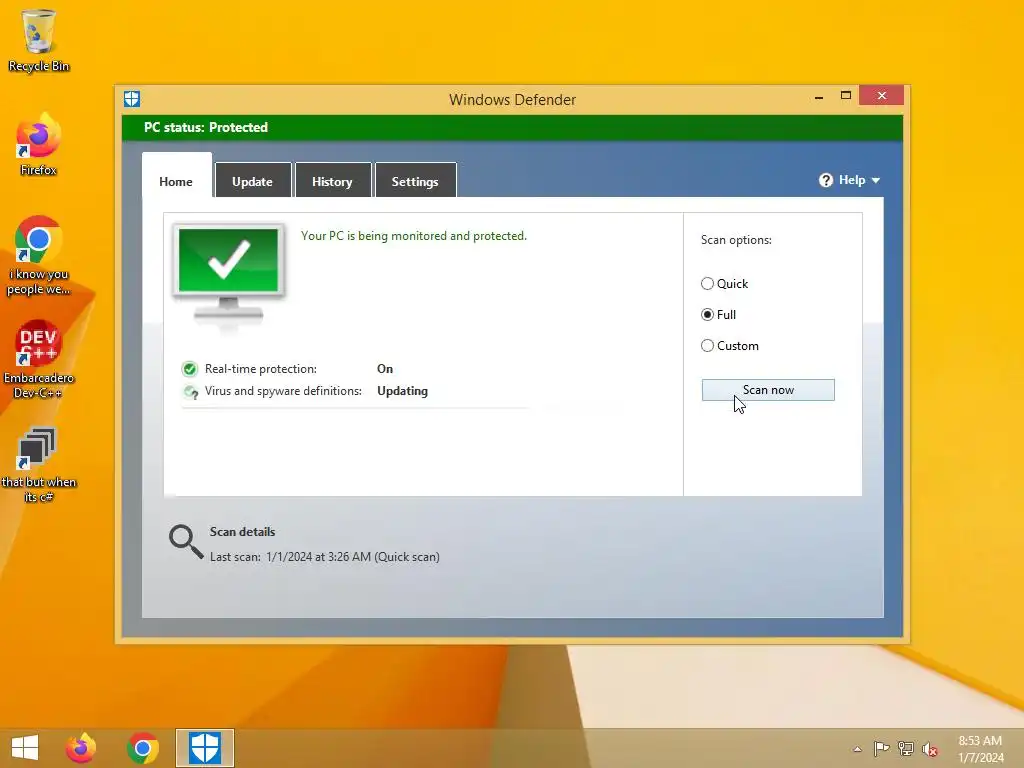1024x768 pixels.
Task: Select the 'that but when its c#' desktop shortcut
Action: (39, 464)
